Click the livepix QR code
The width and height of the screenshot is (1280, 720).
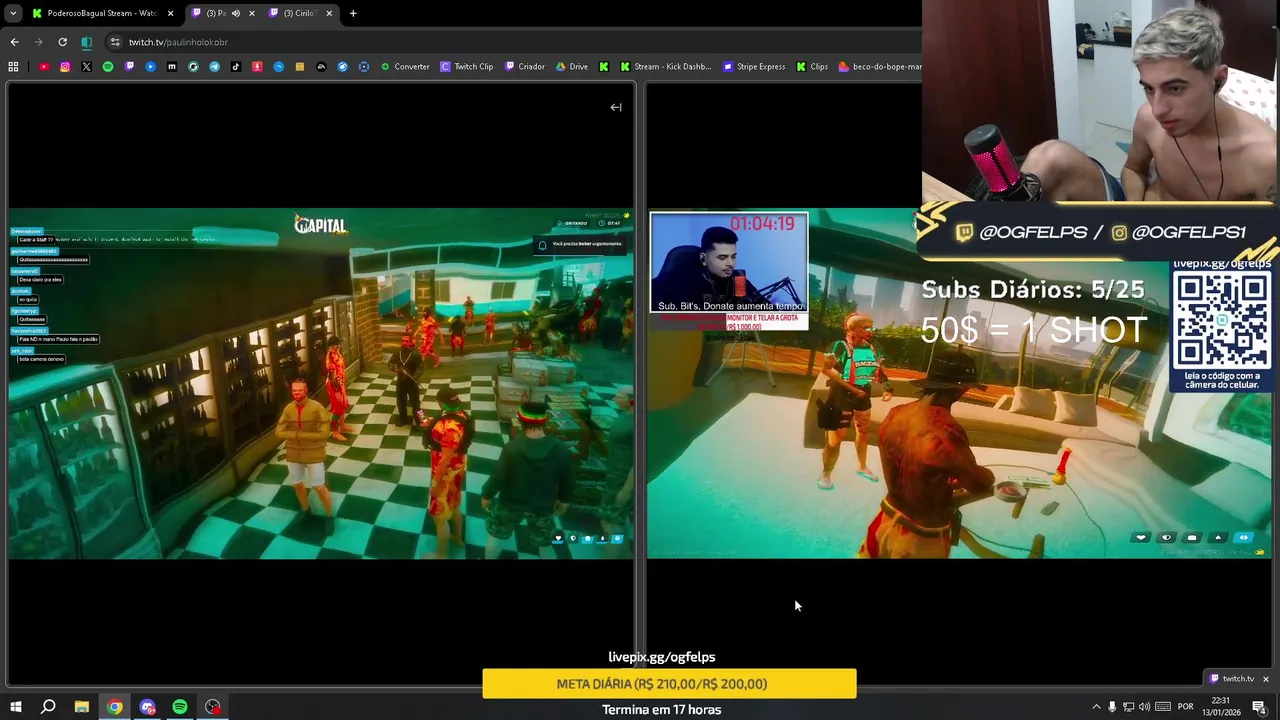click(x=1221, y=321)
